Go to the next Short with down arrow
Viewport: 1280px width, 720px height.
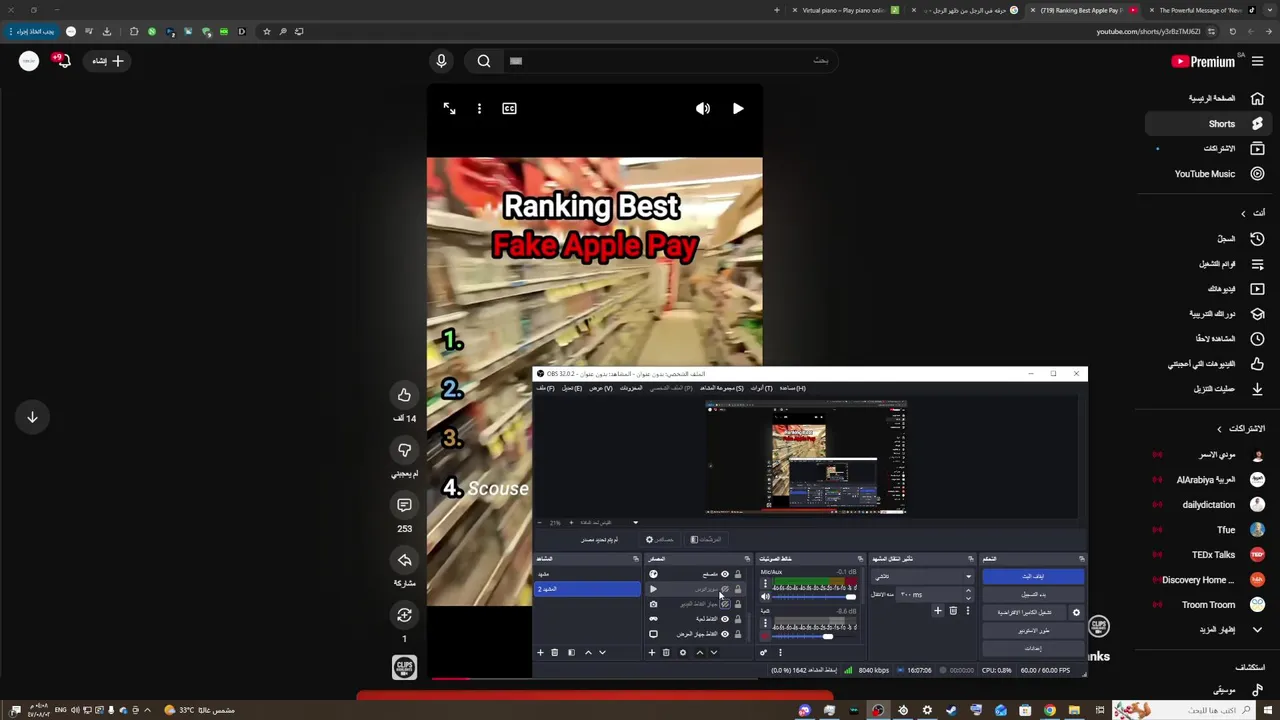coord(32,417)
